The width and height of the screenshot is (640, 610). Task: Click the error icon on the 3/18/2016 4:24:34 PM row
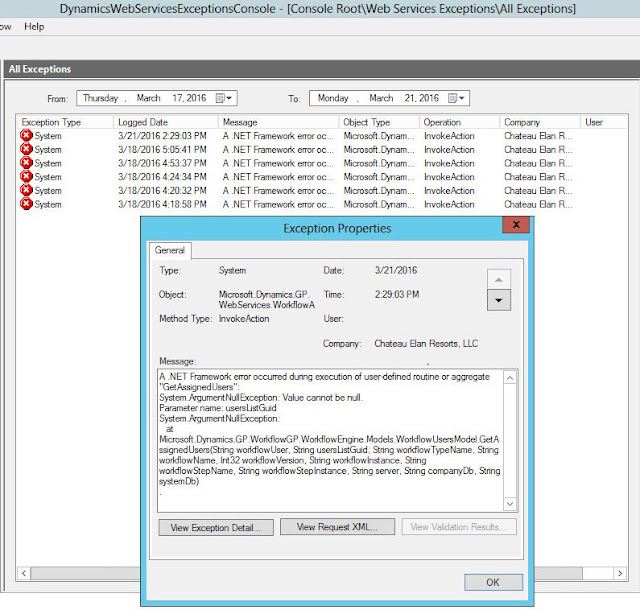(x=26, y=176)
